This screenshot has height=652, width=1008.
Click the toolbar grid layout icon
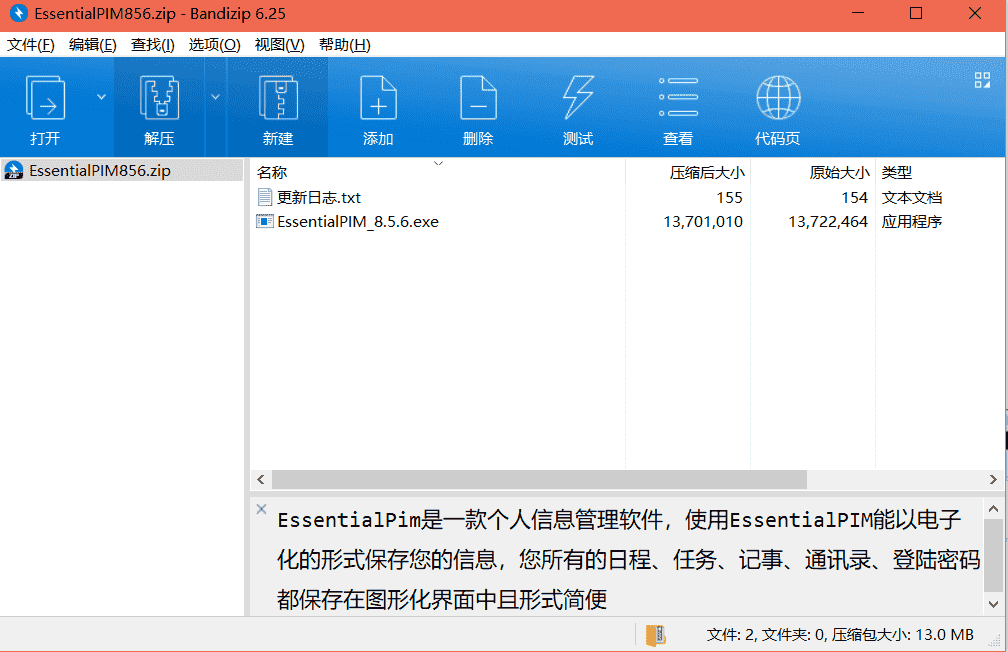(x=982, y=80)
